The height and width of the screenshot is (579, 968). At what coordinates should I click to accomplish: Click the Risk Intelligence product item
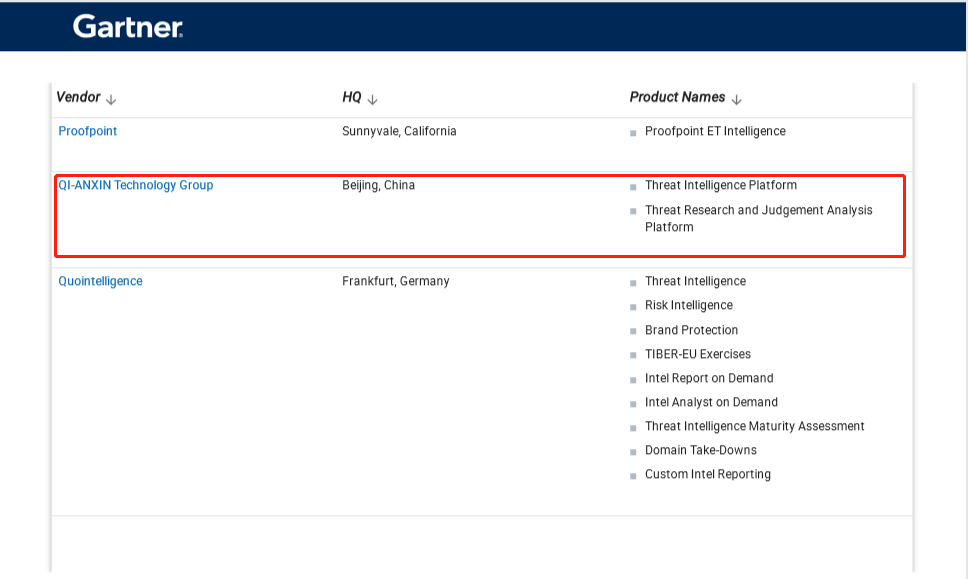pos(688,305)
